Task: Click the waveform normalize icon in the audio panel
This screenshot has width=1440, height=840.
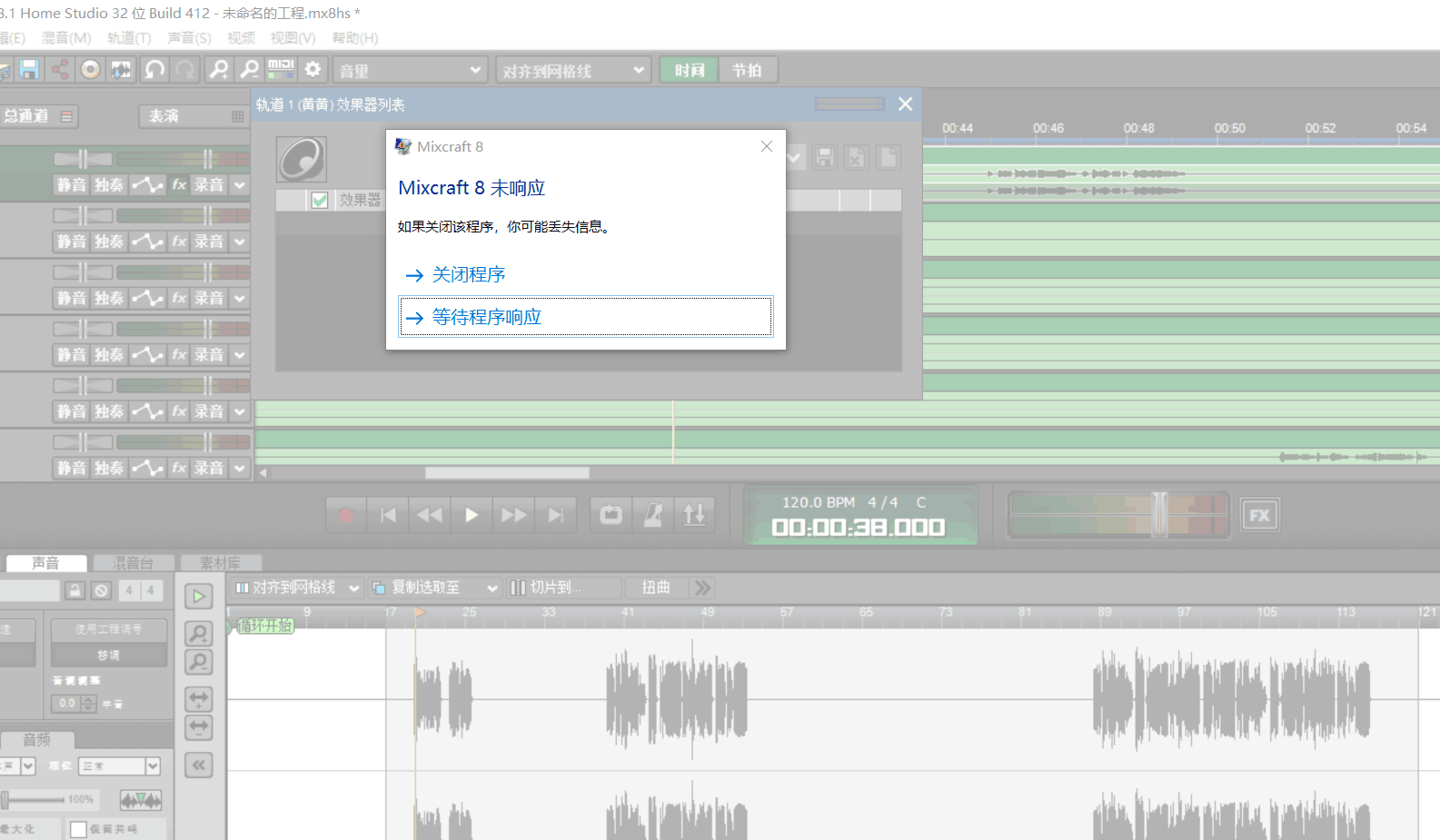Action: [x=141, y=800]
